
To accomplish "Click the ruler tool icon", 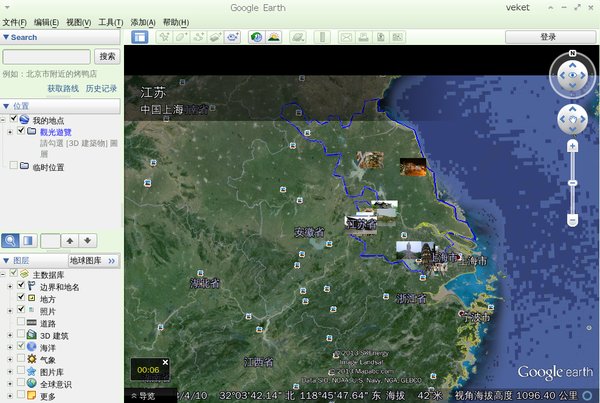I will (321, 37).
